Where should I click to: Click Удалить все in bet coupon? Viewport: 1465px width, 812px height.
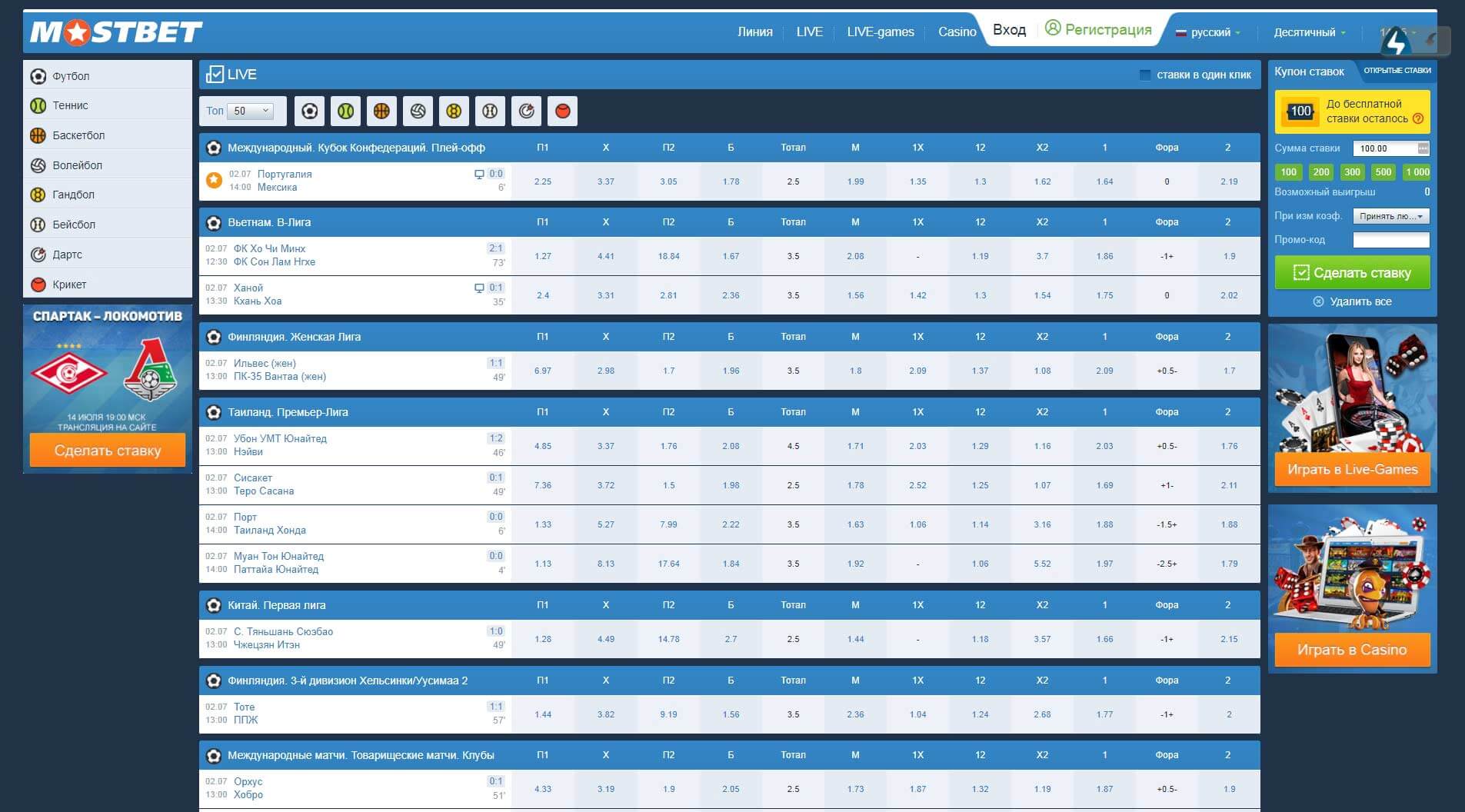point(1352,301)
